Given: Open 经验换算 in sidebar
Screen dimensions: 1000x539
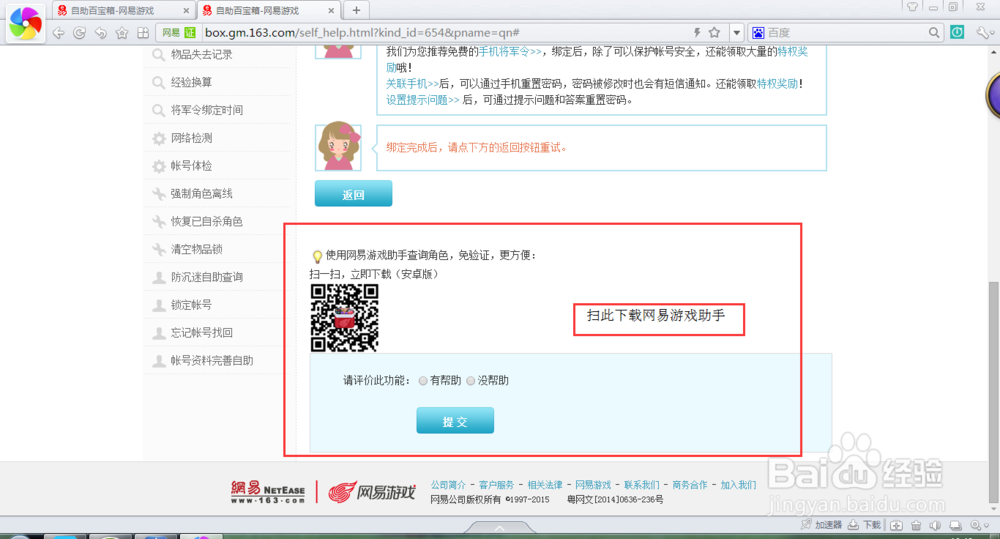Looking at the screenshot, I should (191, 82).
